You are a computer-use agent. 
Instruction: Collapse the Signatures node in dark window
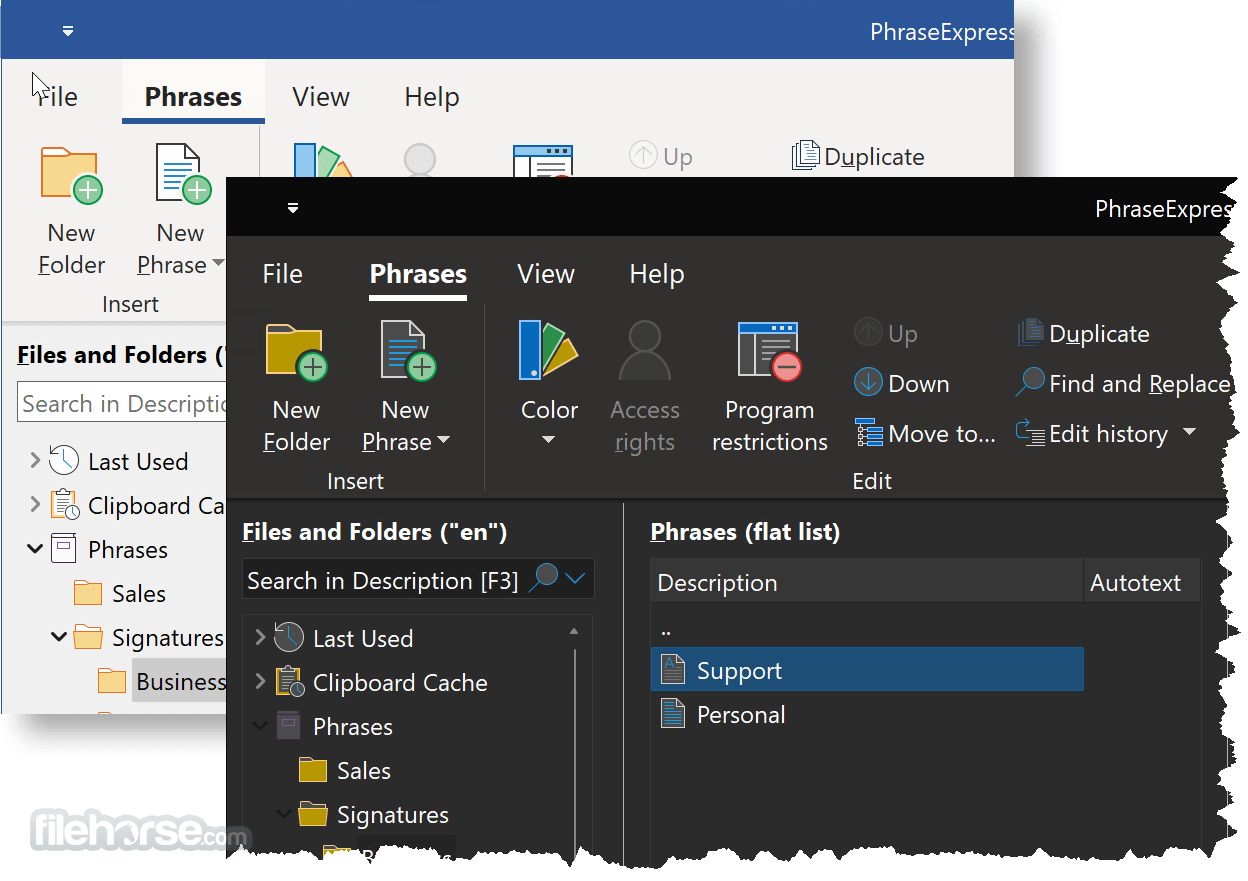click(x=284, y=814)
